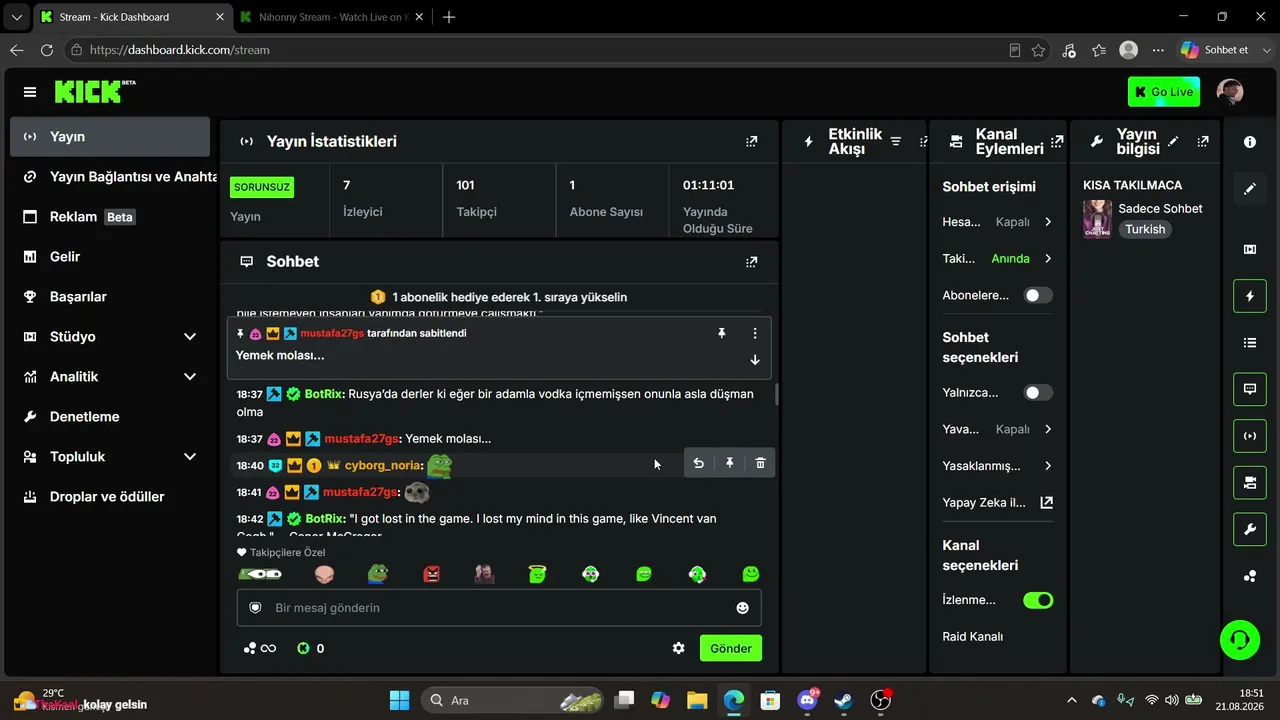Pop out the Kanal Eylemleri panel
Viewport: 1280px width, 720px height.
(1057, 142)
